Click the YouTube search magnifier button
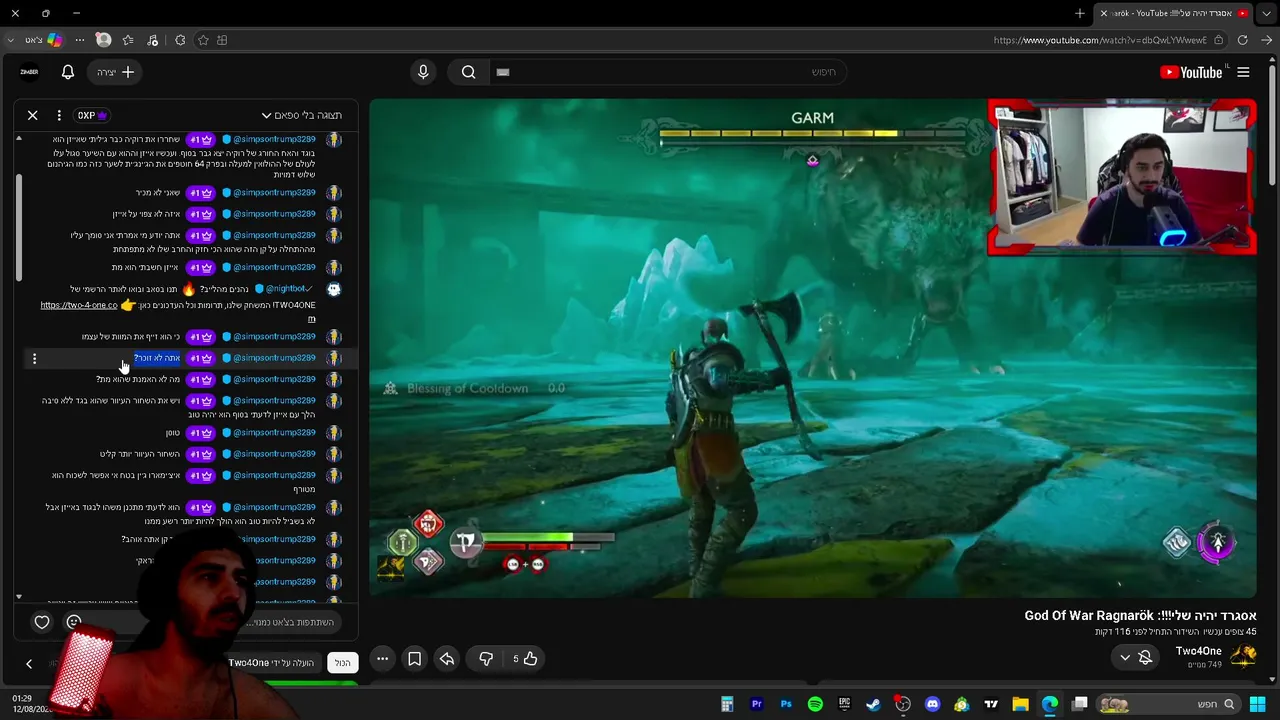 point(468,72)
